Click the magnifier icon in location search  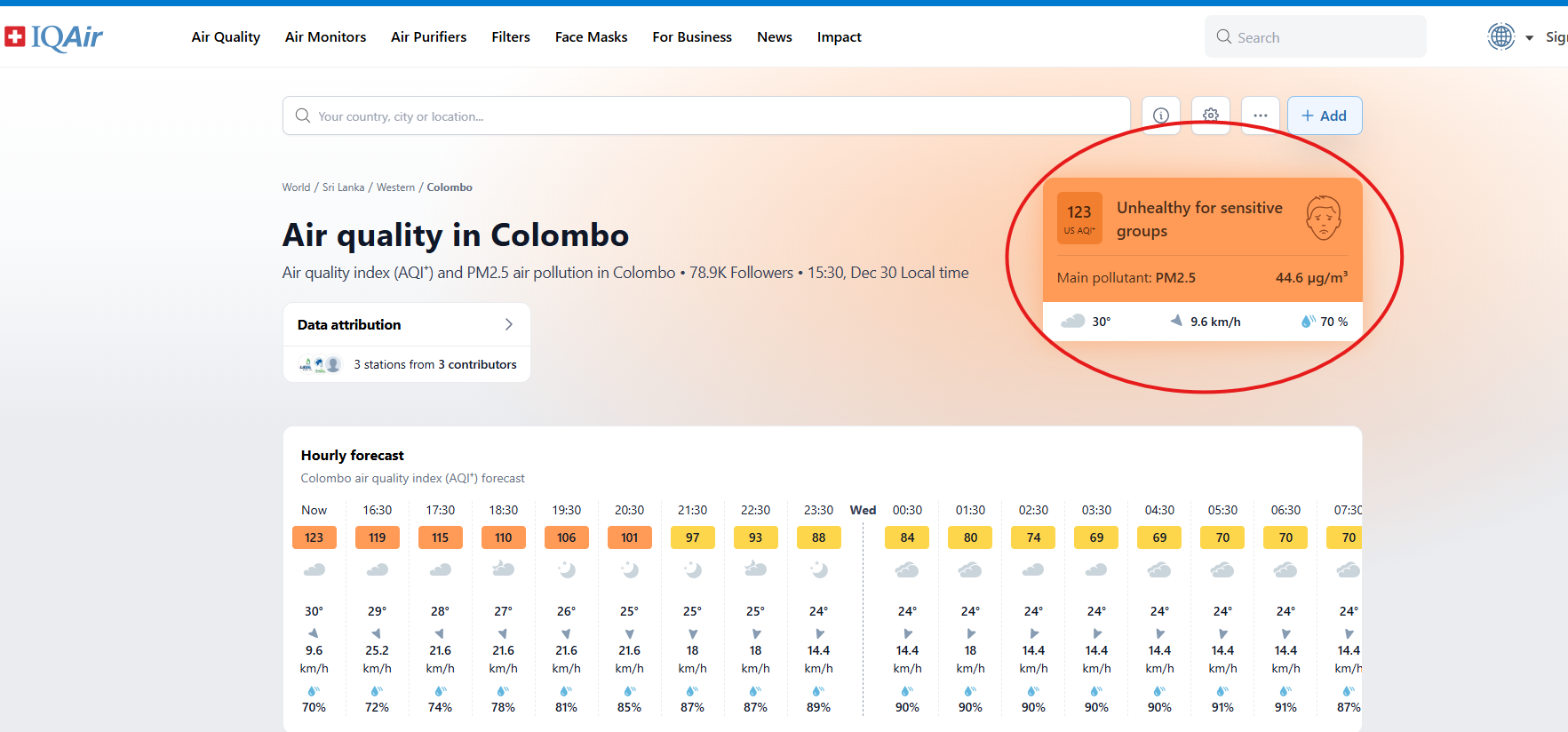click(x=303, y=115)
